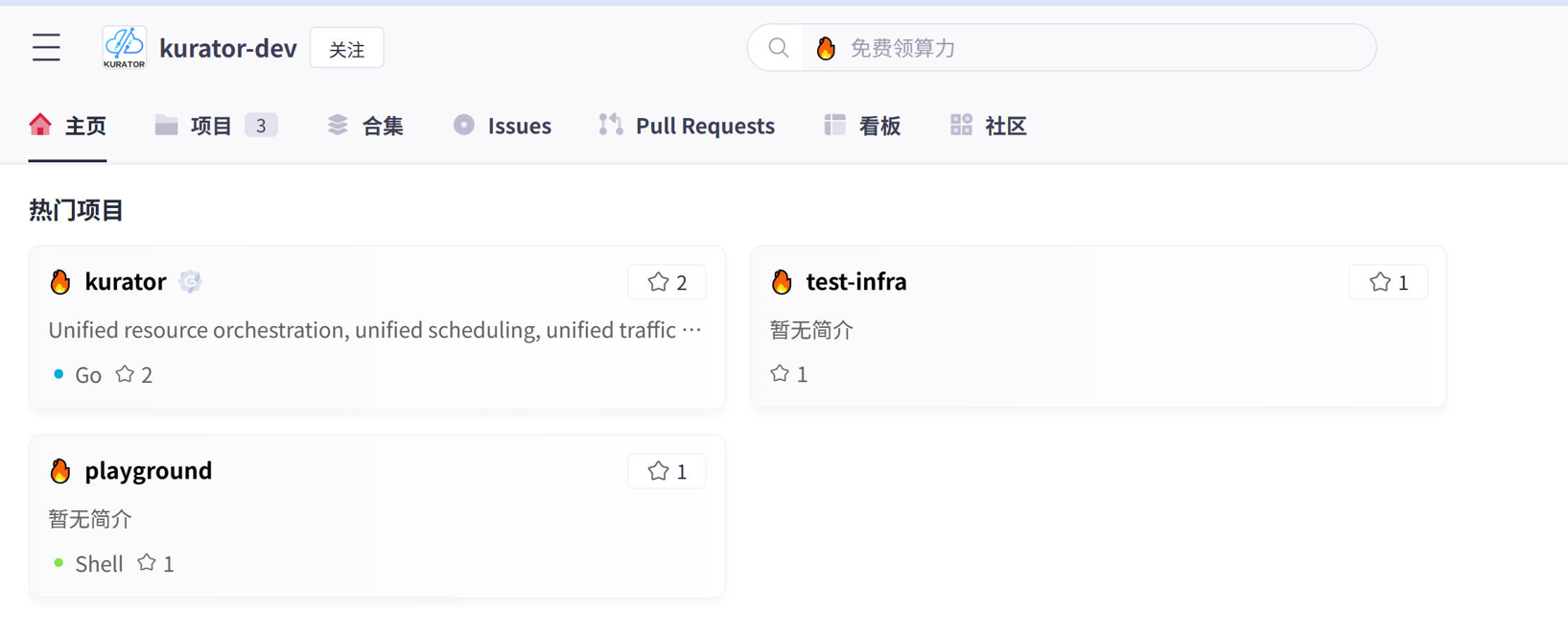The width and height of the screenshot is (1568, 636).
Task: Click the Shell language green dot
Action: 59,563
